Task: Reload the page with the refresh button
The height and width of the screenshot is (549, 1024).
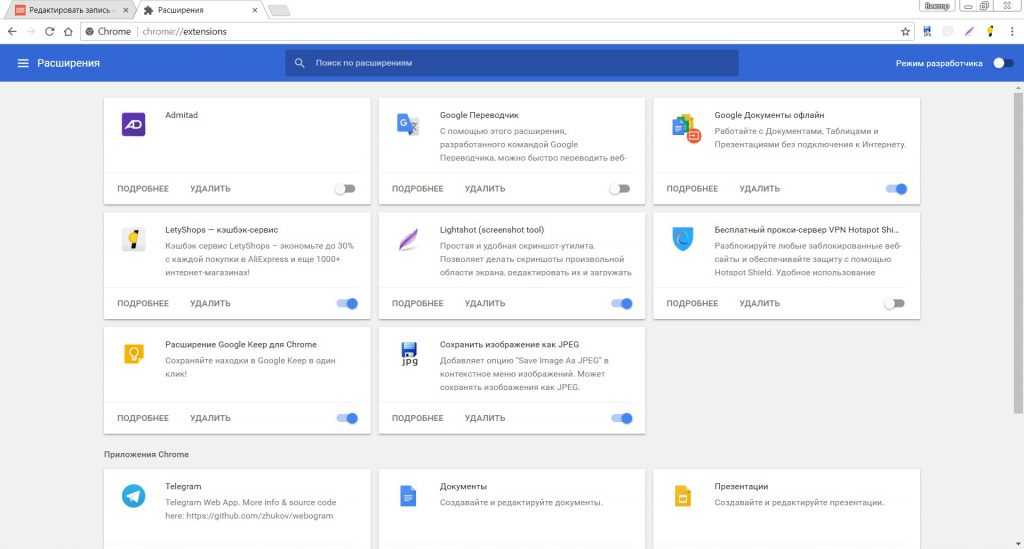Action: 51,31
